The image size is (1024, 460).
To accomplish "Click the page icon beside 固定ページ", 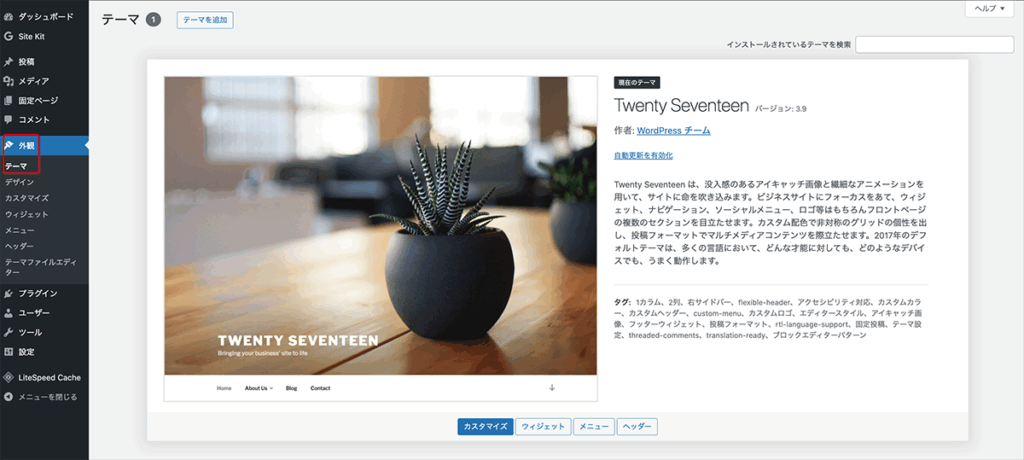I will click(x=9, y=100).
